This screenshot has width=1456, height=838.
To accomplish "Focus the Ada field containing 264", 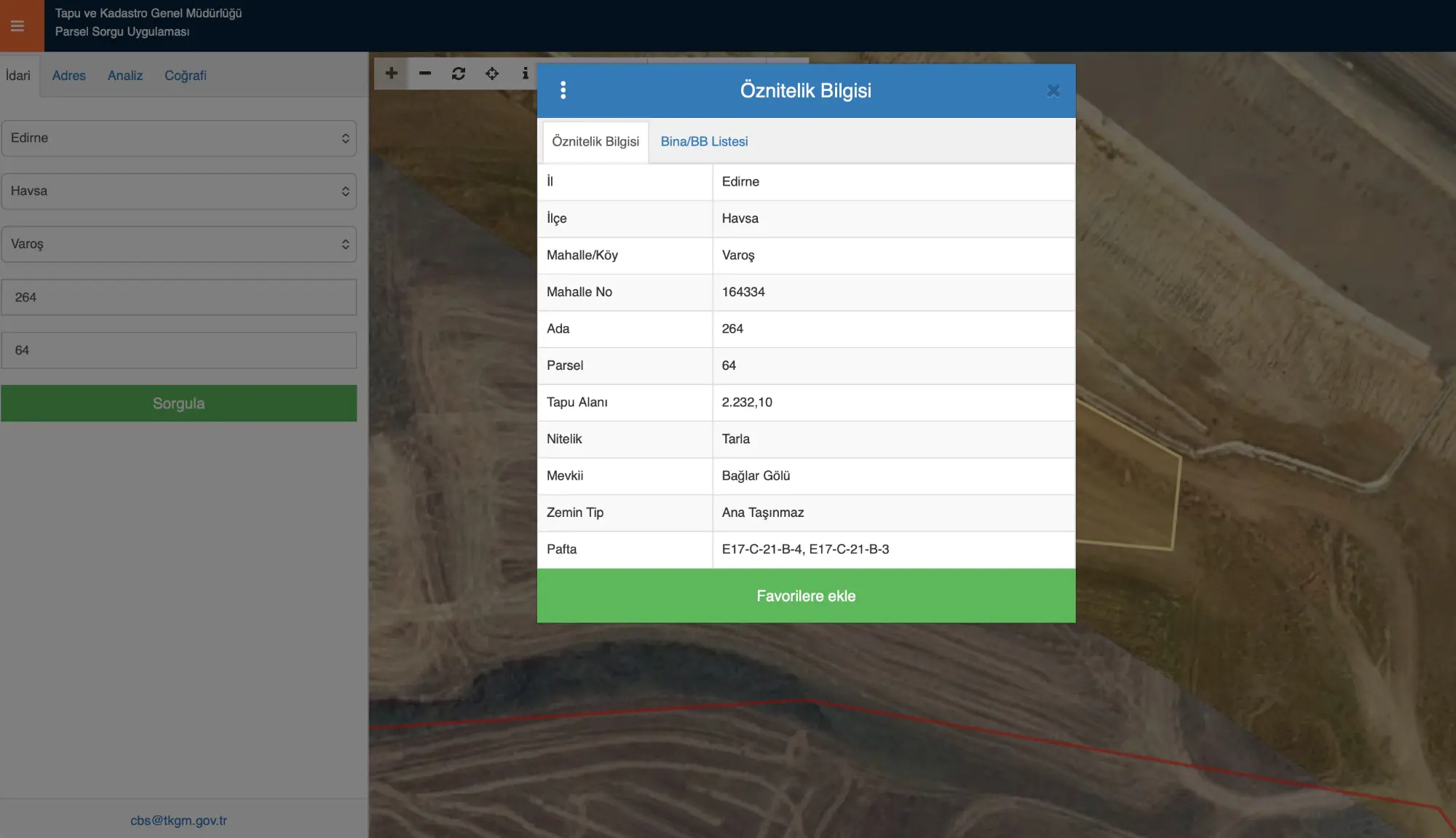I will 179,297.
